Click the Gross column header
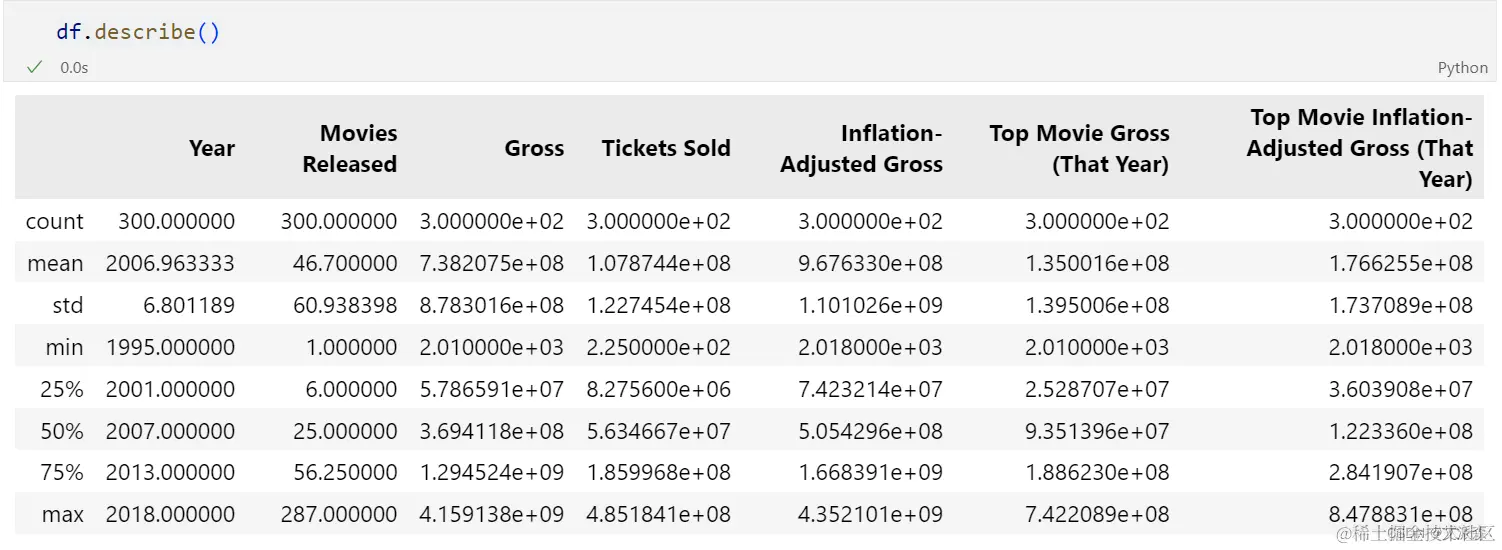 coord(534,148)
